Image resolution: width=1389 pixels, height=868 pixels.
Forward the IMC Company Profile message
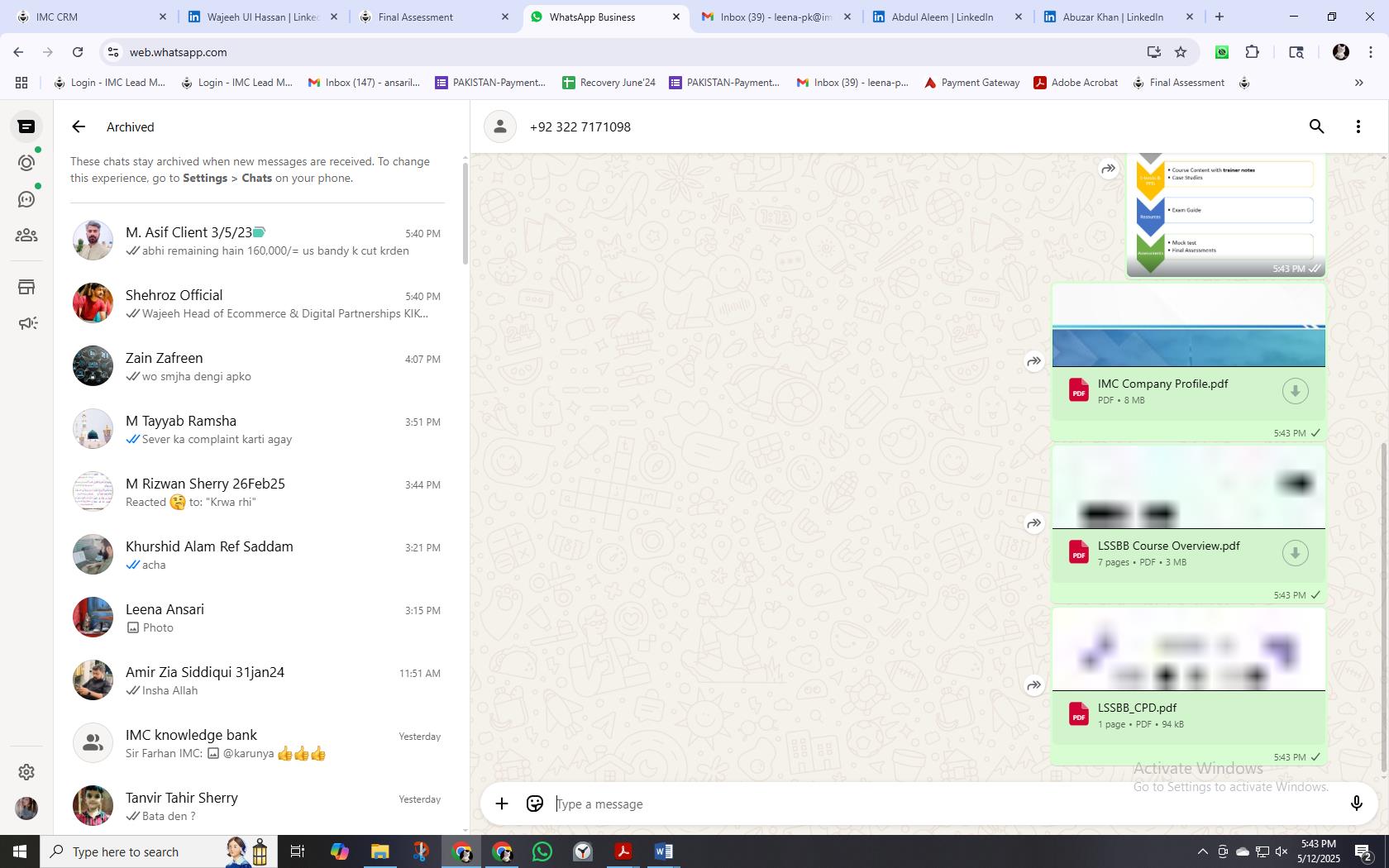click(x=1033, y=361)
